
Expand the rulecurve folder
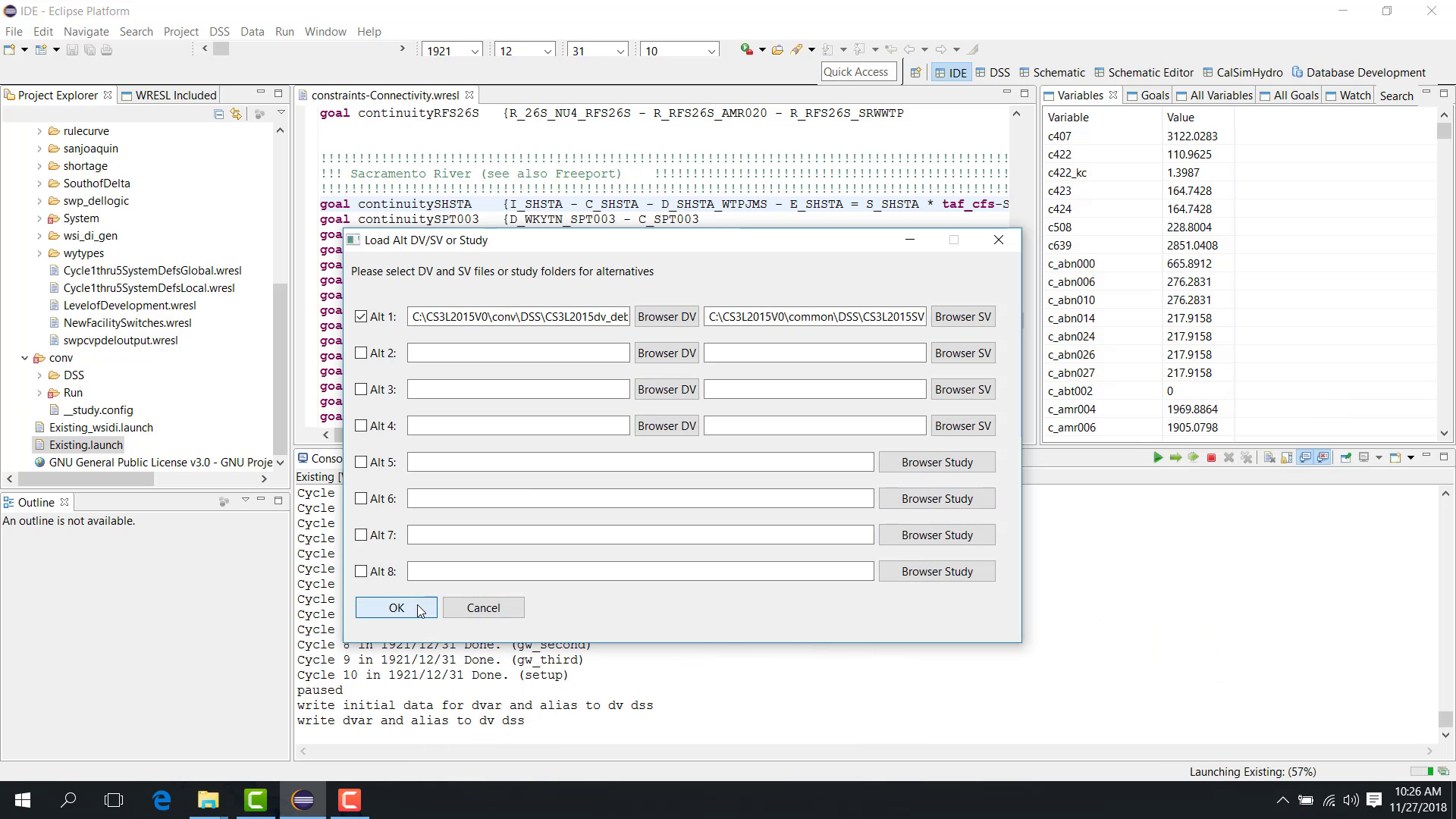[x=39, y=131]
